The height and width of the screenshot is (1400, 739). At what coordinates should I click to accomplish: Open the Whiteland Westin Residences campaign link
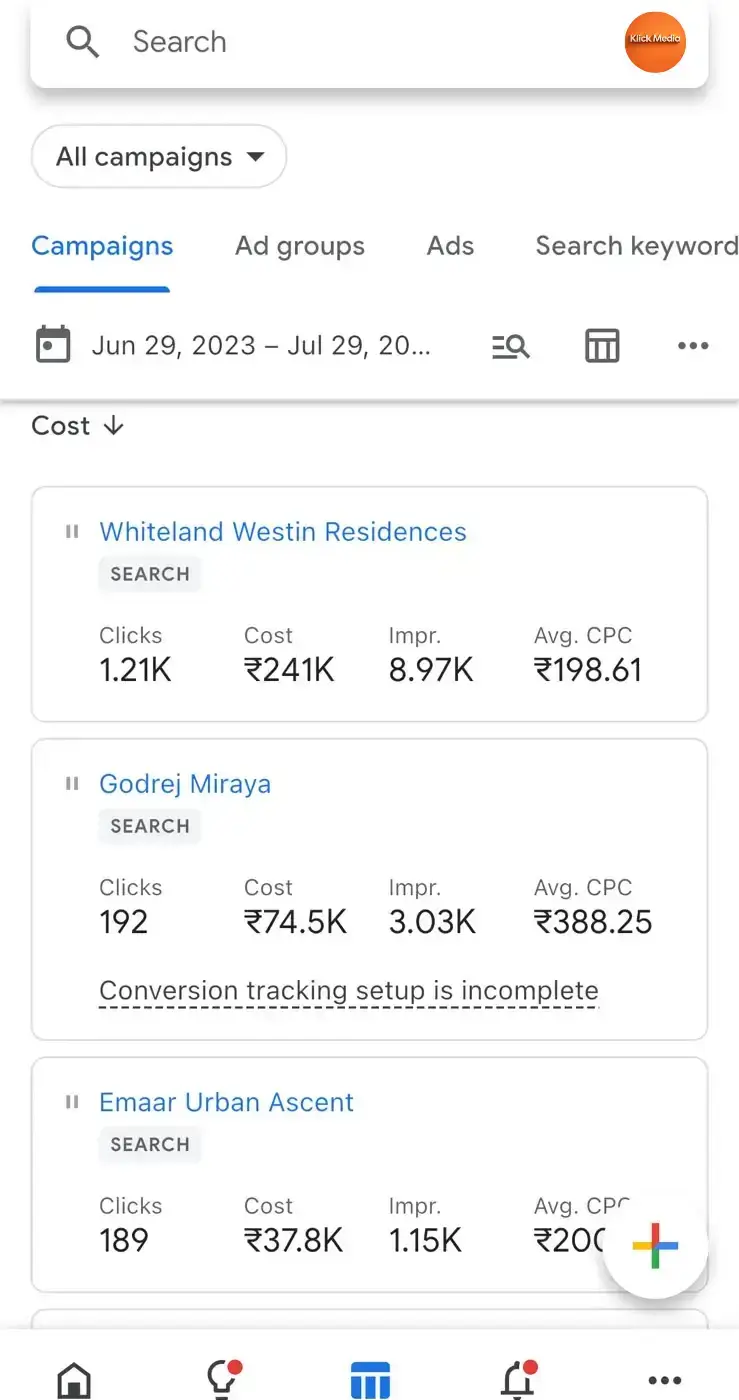pyautogui.click(x=283, y=531)
